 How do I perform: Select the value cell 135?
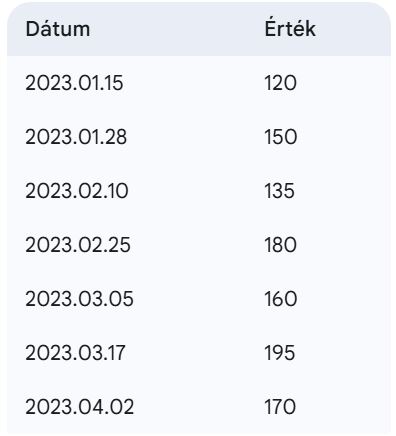pyautogui.click(x=280, y=191)
